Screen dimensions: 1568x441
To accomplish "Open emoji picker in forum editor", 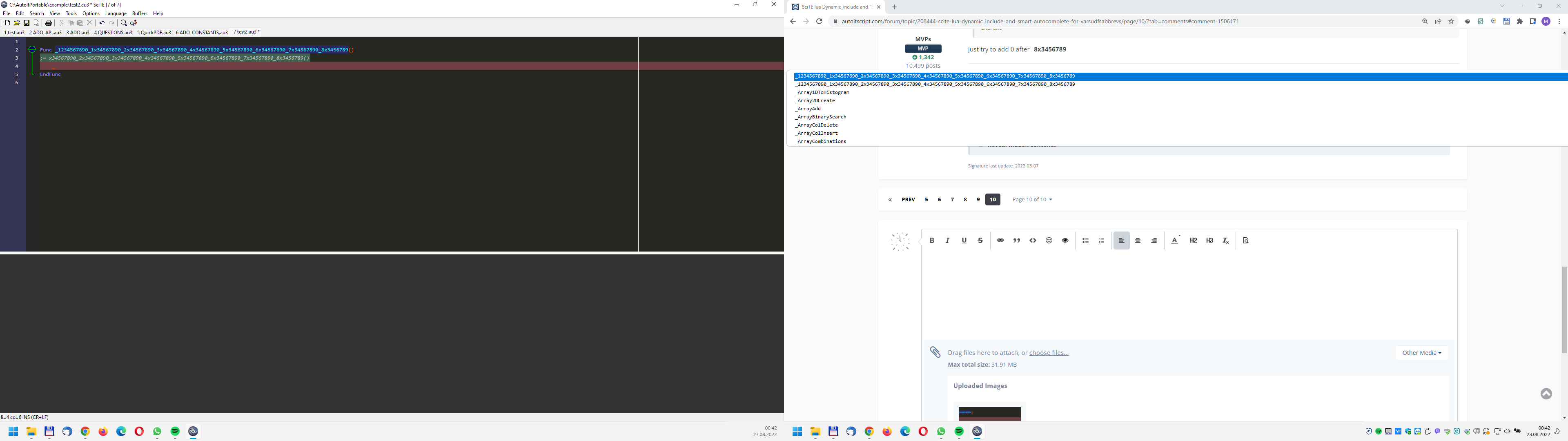I will coord(1049,241).
